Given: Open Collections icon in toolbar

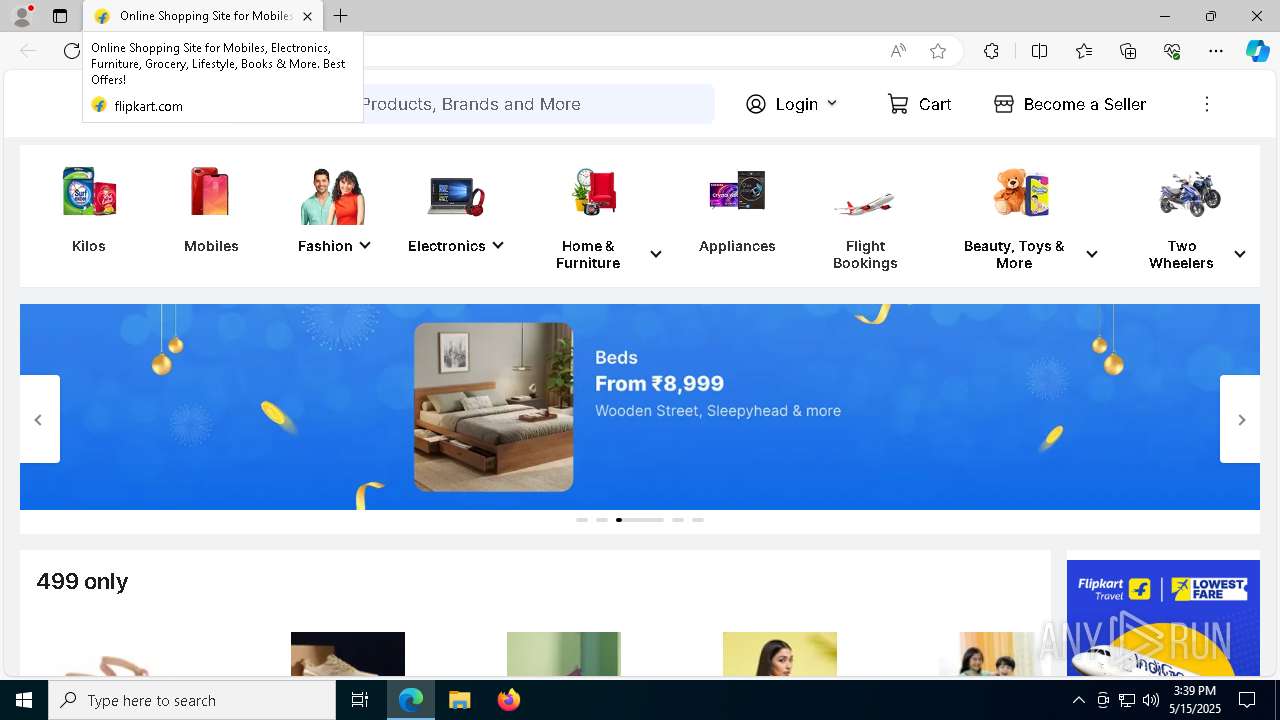Looking at the screenshot, I should (1128, 51).
